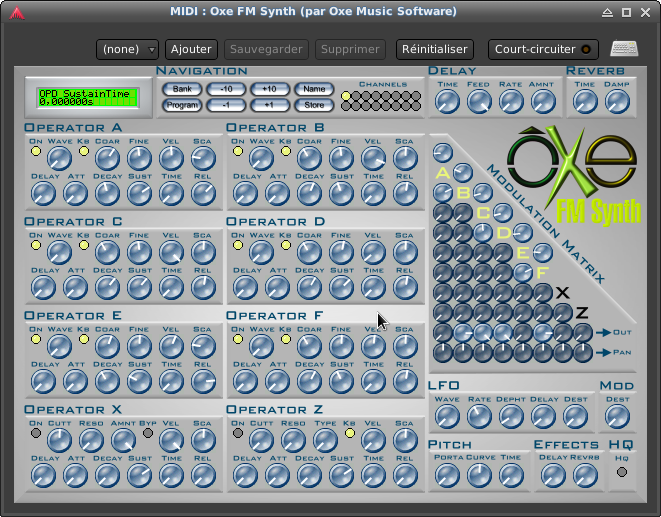Viewport: 661px width, 517px height.
Task: Click the Ajouter button
Action: (x=191, y=49)
